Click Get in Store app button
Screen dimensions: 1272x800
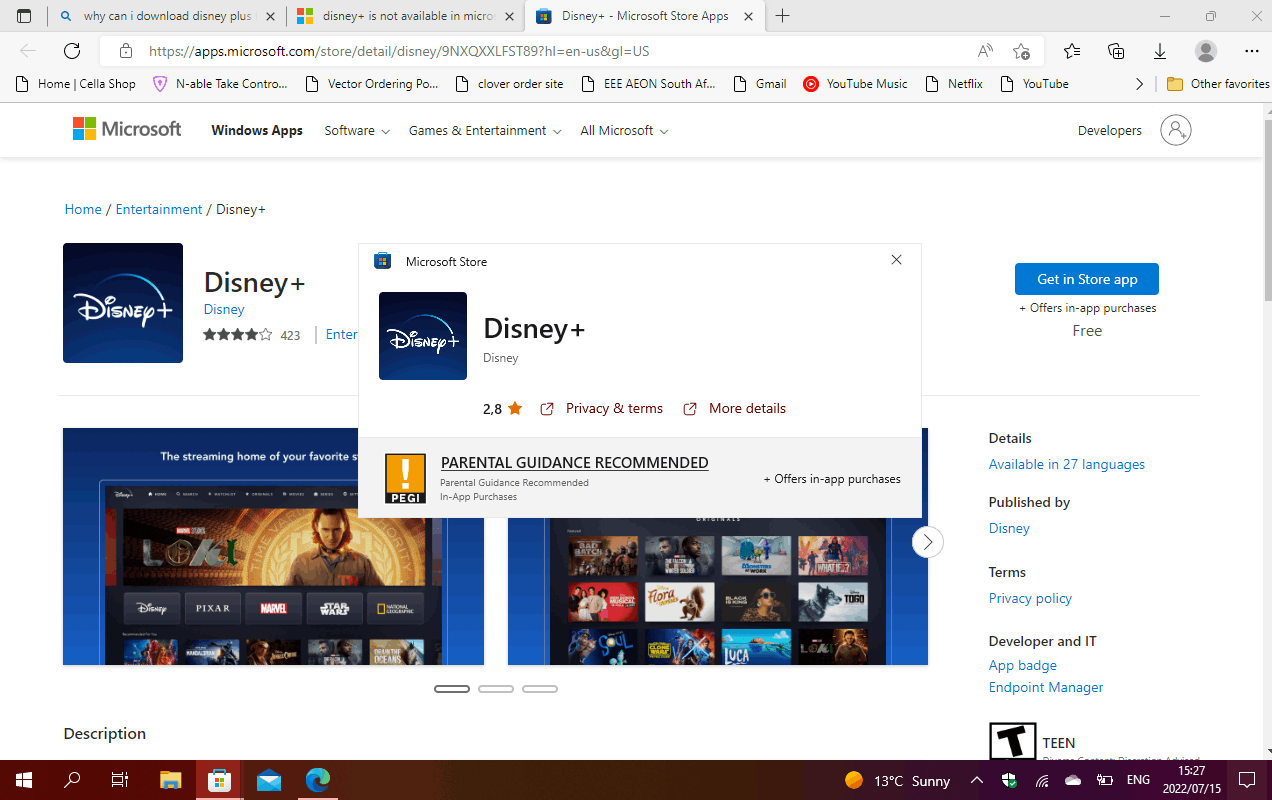coord(1087,279)
